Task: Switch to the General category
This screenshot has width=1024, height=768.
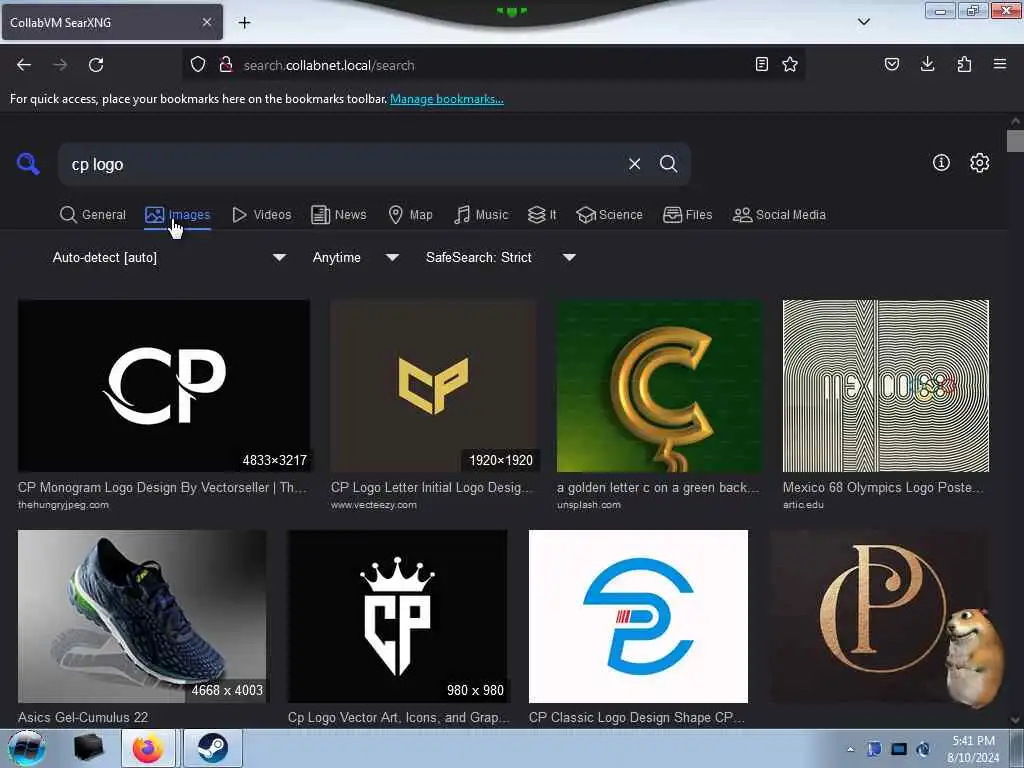Action: click(x=93, y=215)
